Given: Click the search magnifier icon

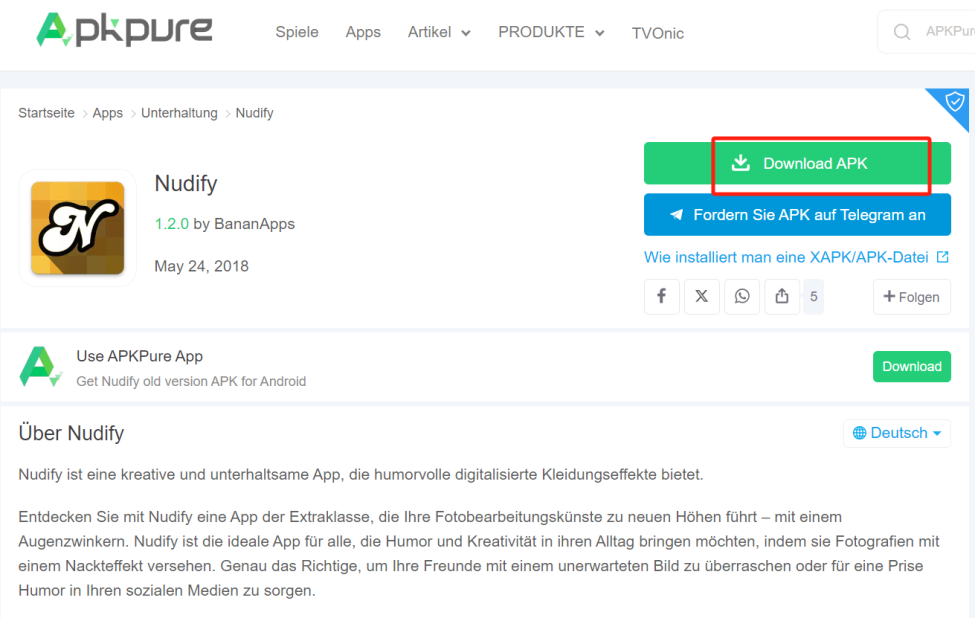Looking at the screenshot, I should tap(902, 32).
